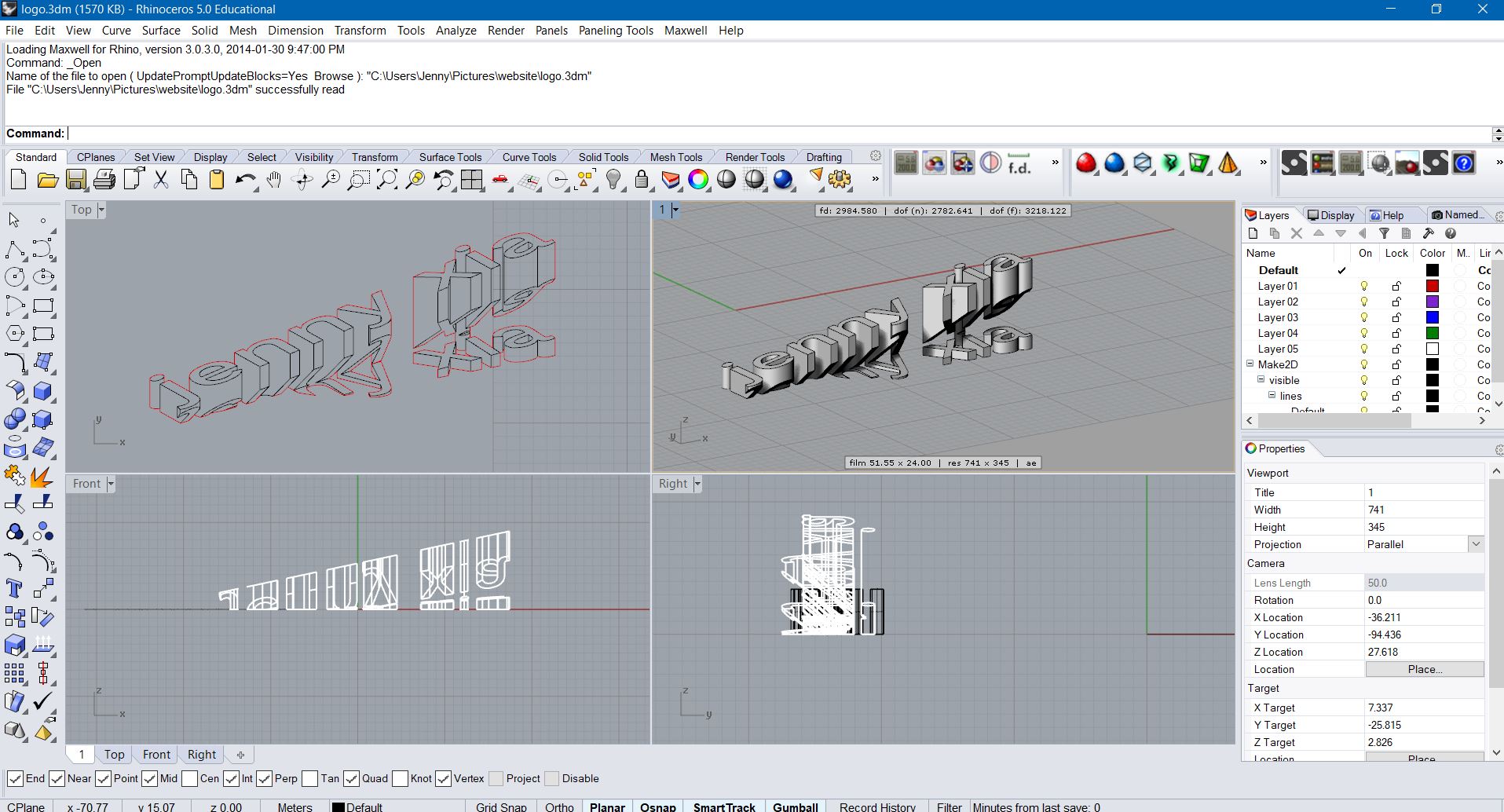Viewport: 1504px width, 812px height.
Task: Click the hammer tools icon in Layers panel
Action: (1429, 233)
